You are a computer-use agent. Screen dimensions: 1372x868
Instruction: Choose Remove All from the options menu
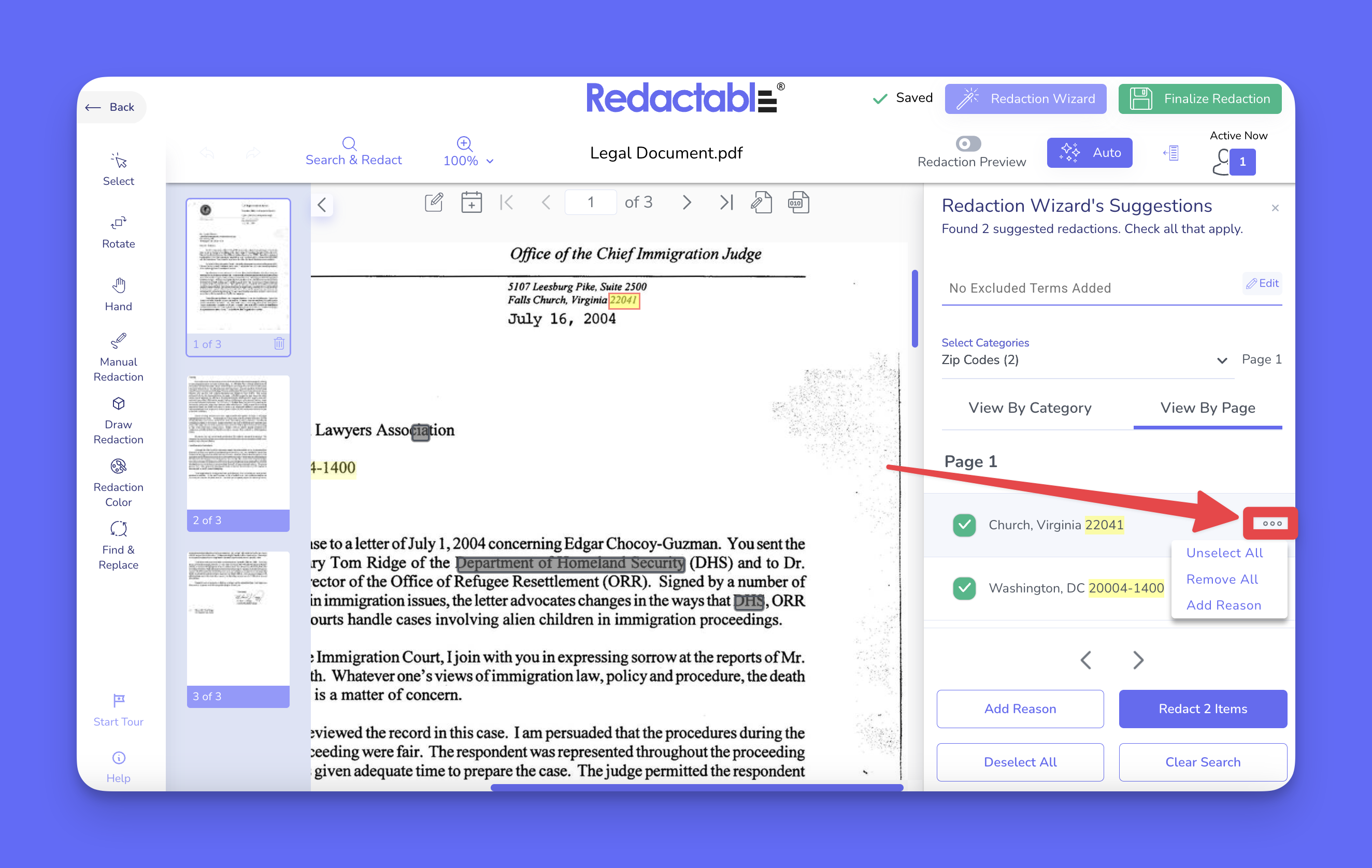click(x=1222, y=578)
